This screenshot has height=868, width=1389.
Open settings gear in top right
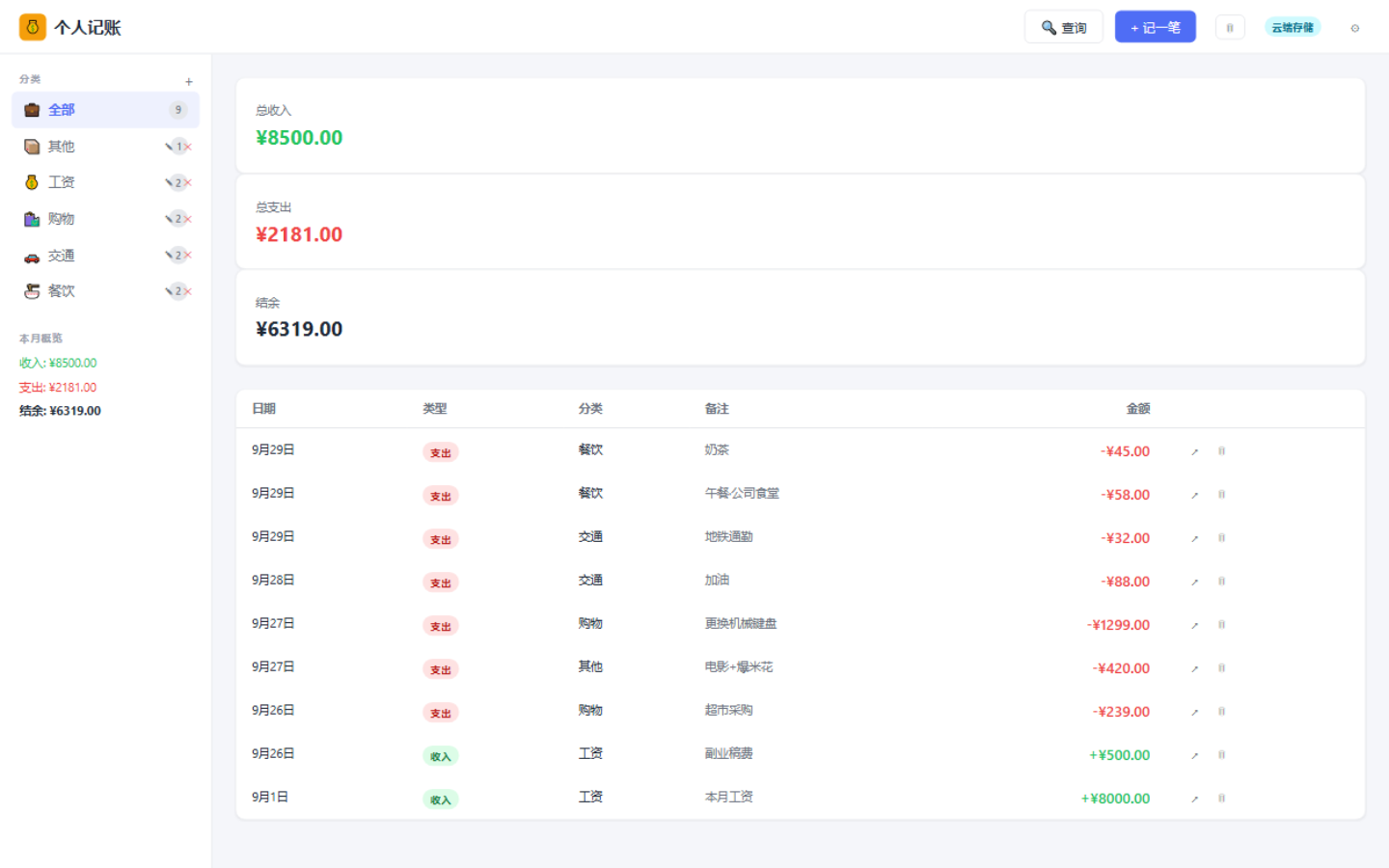1355,28
